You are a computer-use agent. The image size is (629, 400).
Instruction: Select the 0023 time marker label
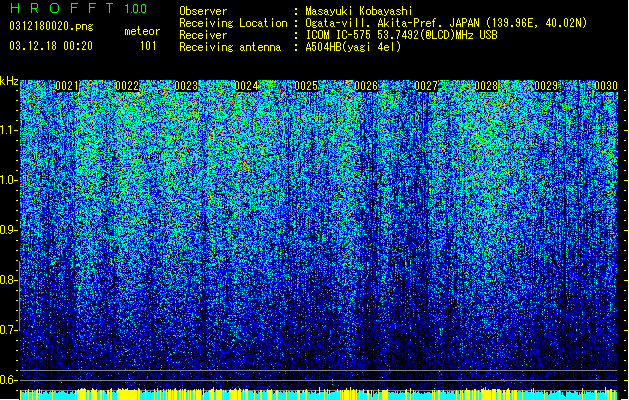click(x=187, y=86)
